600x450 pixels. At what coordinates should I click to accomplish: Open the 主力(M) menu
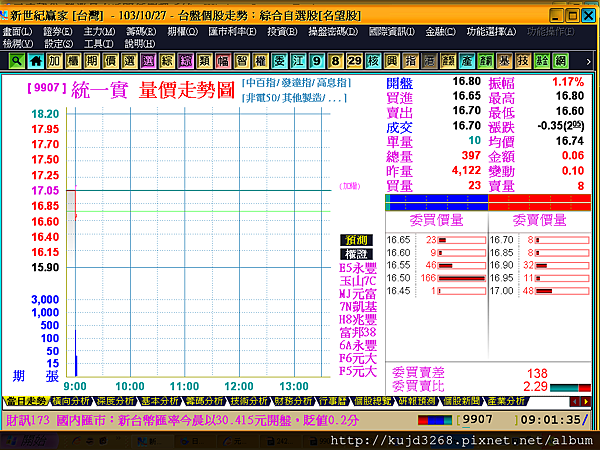99,32
